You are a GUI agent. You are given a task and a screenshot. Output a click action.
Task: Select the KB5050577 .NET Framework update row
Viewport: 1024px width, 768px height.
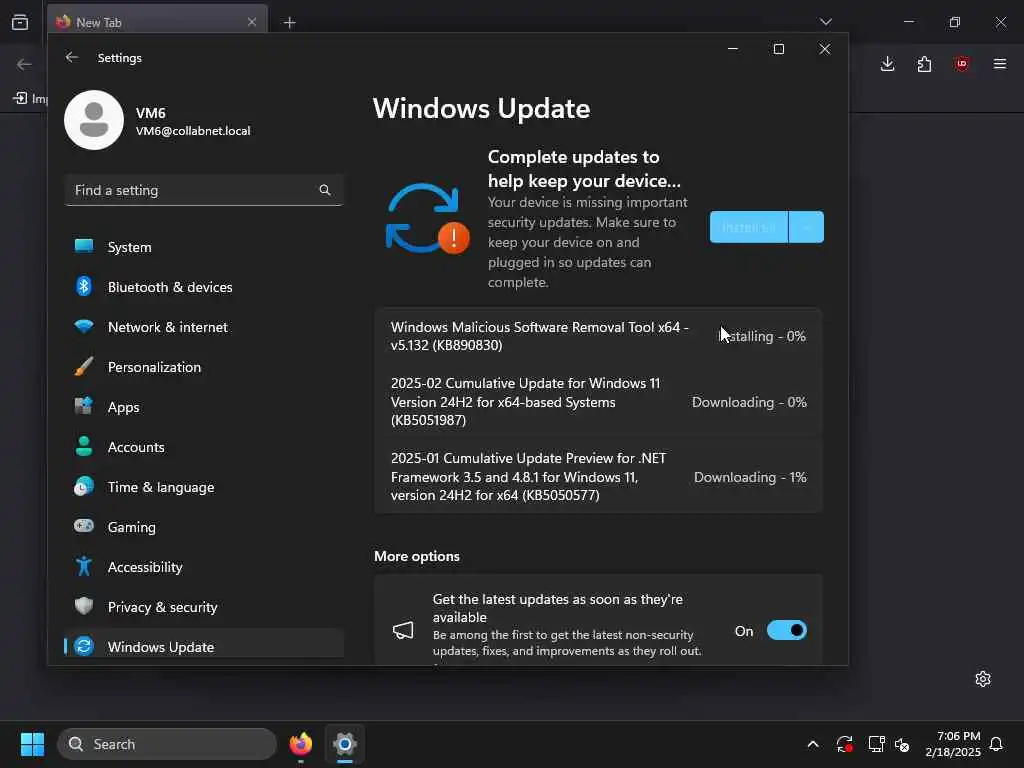(x=598, y=476)
